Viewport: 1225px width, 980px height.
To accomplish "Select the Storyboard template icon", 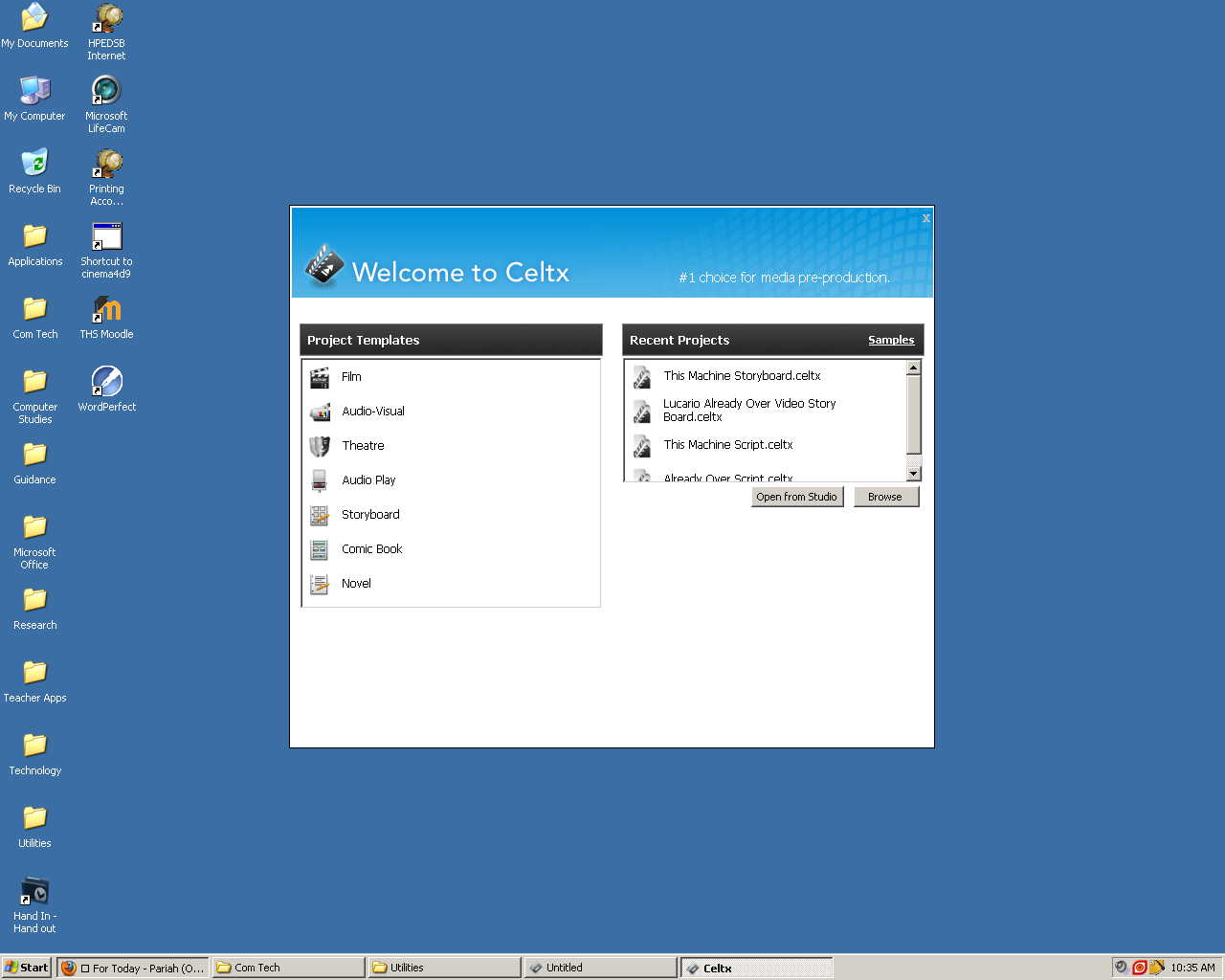I will pyautogui.click(x=320, y=515).
